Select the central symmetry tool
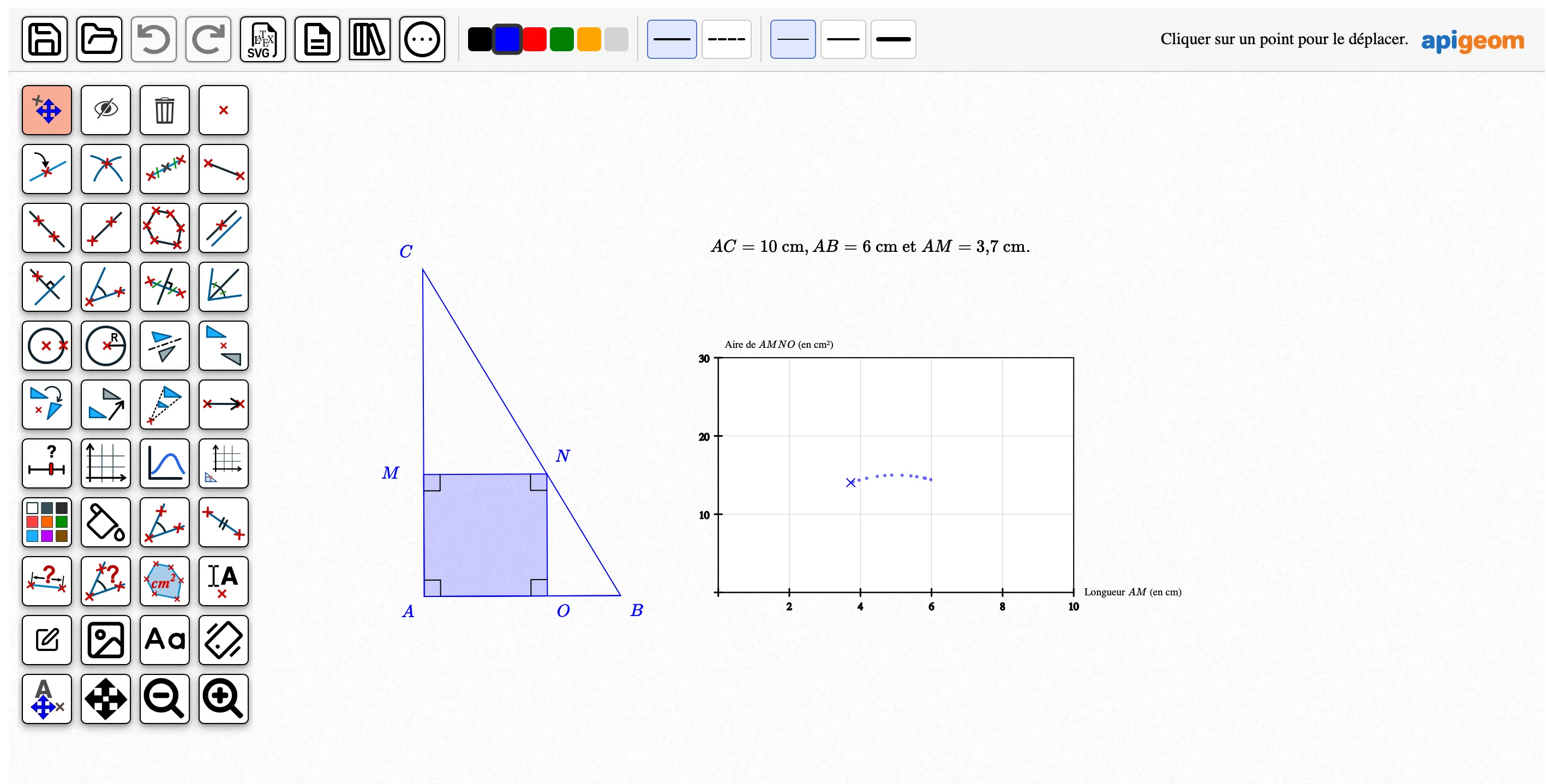1546x784 pixels. pyautogui.click(x=223, y=346)
